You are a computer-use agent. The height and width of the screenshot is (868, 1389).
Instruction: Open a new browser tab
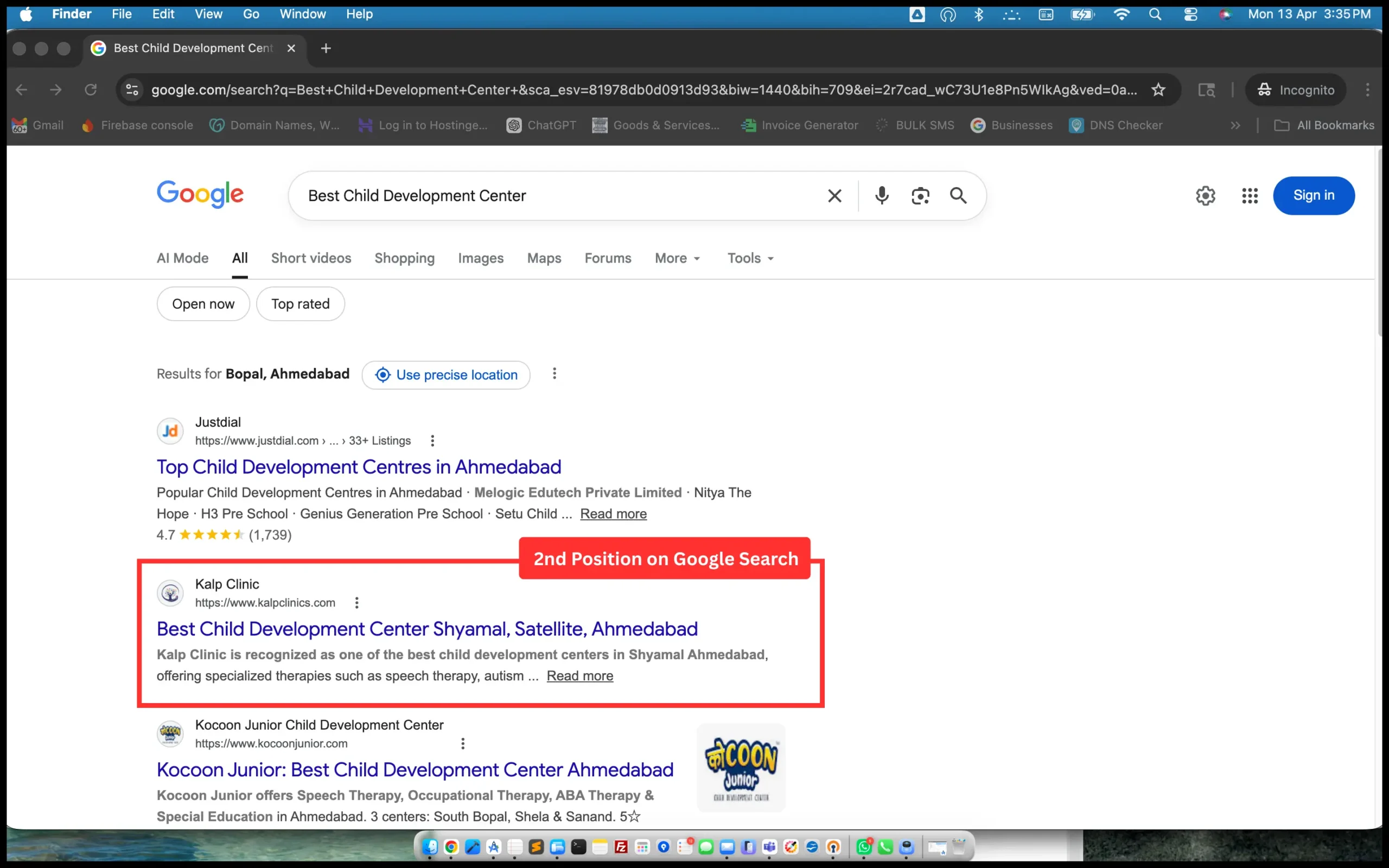326,48
